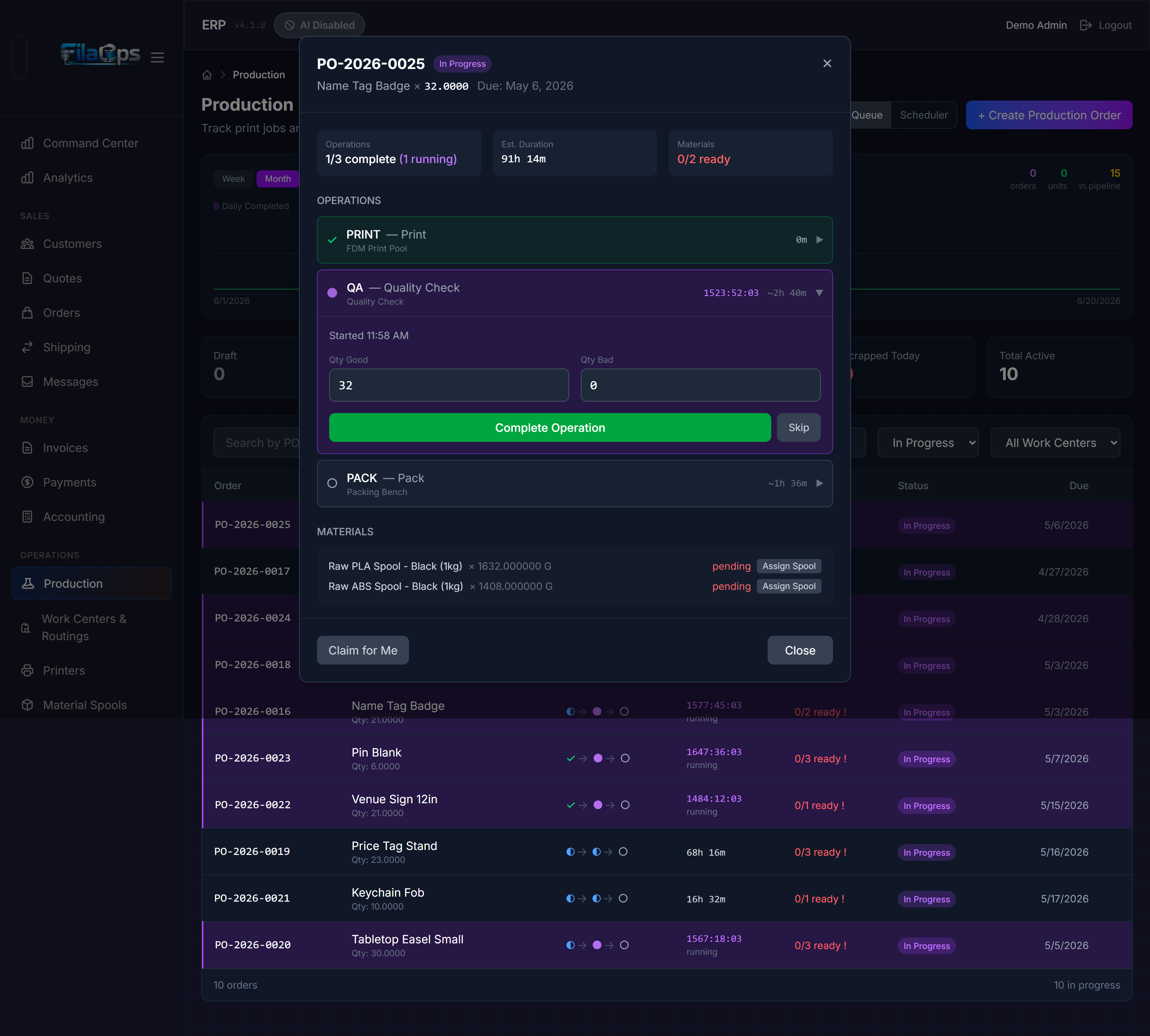
Task: Open Messages in the sidebar
Action: point(91,382)
